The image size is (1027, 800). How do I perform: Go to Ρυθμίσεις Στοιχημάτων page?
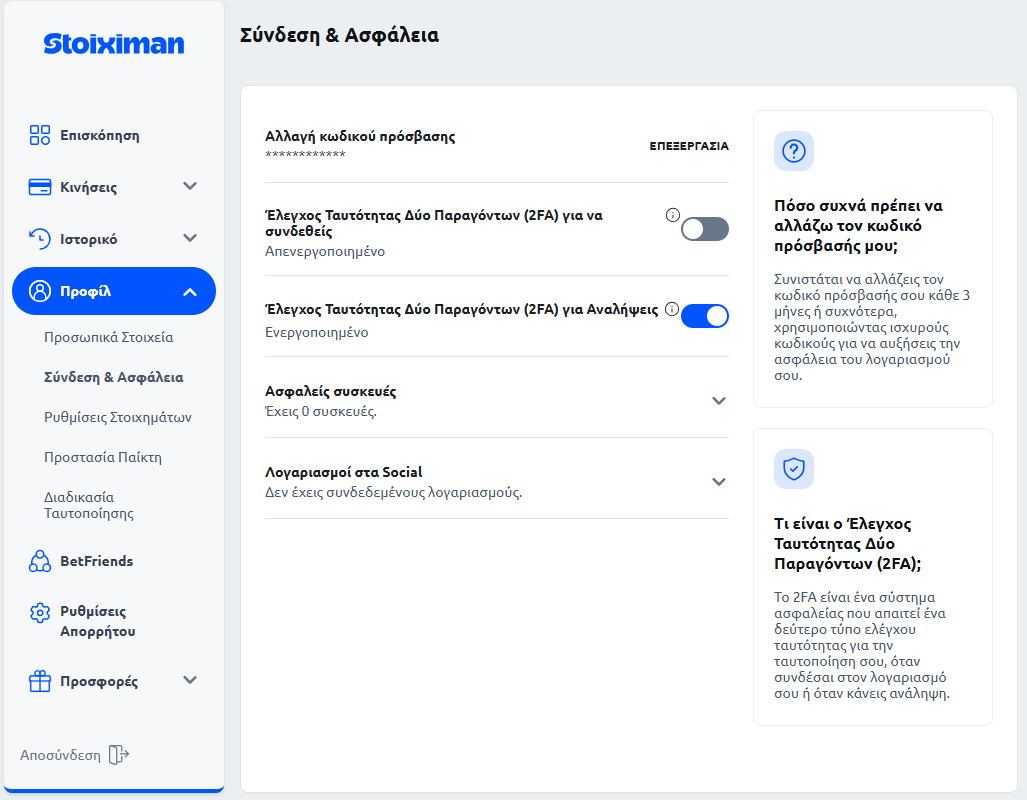tap(117, 417)
